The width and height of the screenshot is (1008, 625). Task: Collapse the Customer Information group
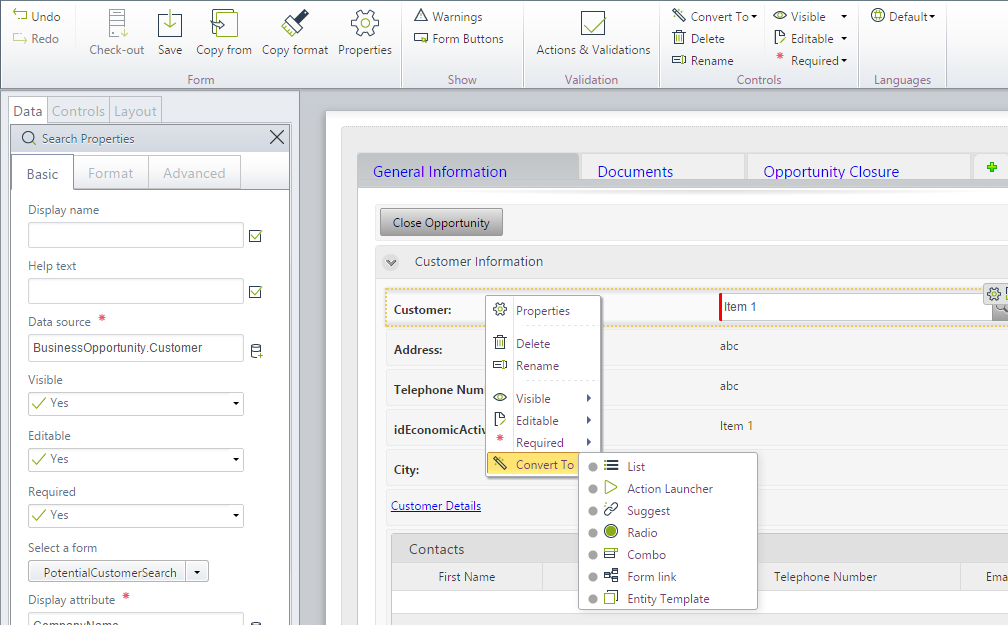tap(390, 262)
